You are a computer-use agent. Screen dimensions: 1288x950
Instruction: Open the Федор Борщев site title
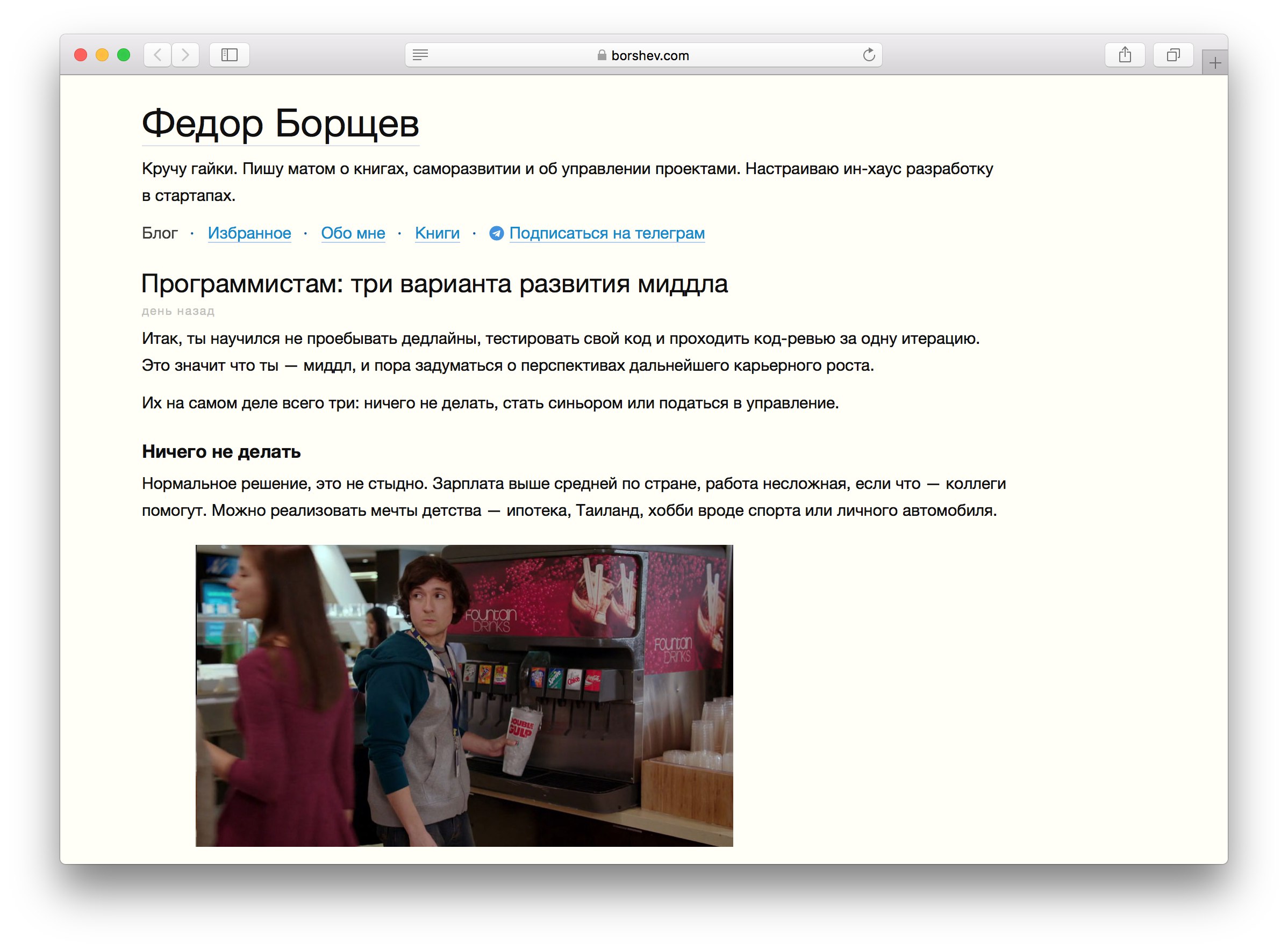click(x=281, y=124)
